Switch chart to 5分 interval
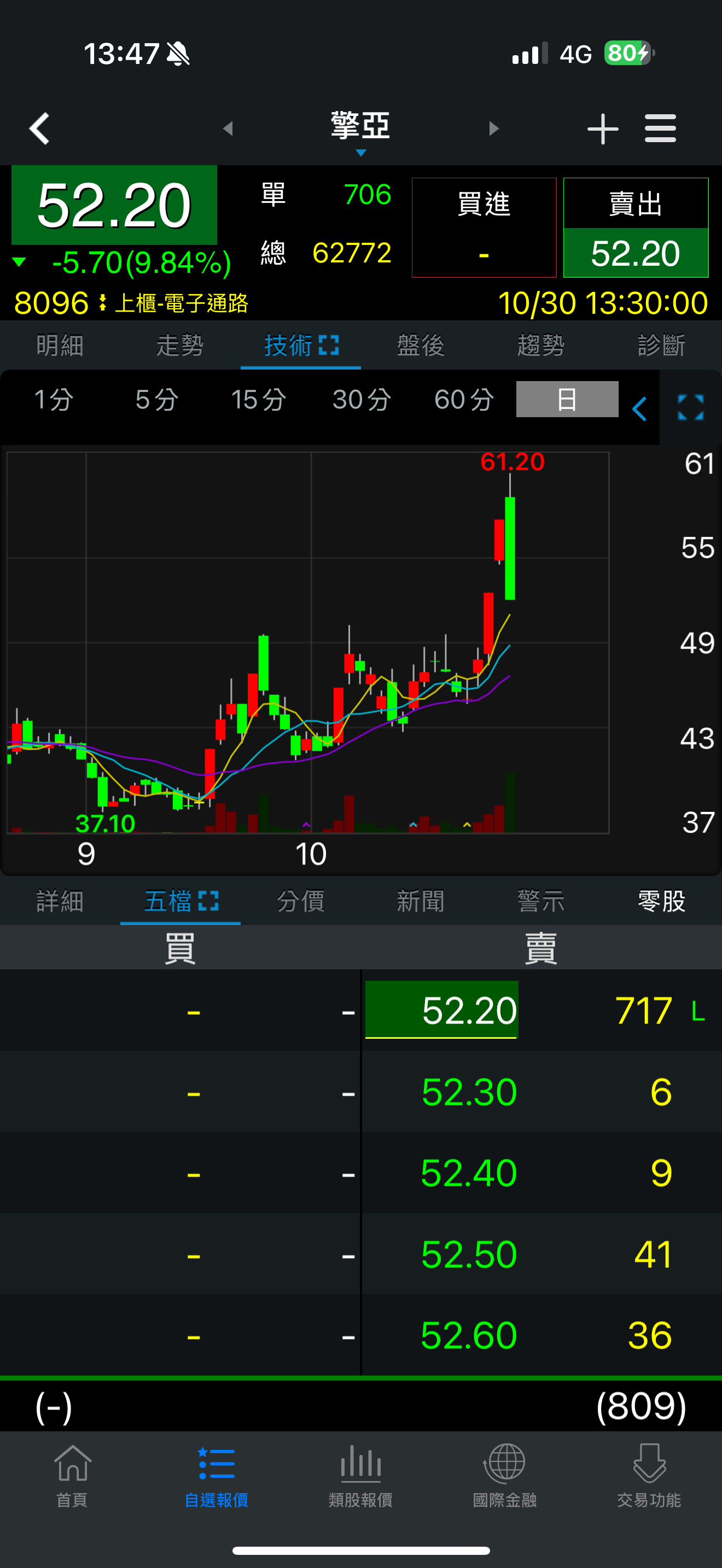Viewport: 722px width, 1568px height. [156, 400]
